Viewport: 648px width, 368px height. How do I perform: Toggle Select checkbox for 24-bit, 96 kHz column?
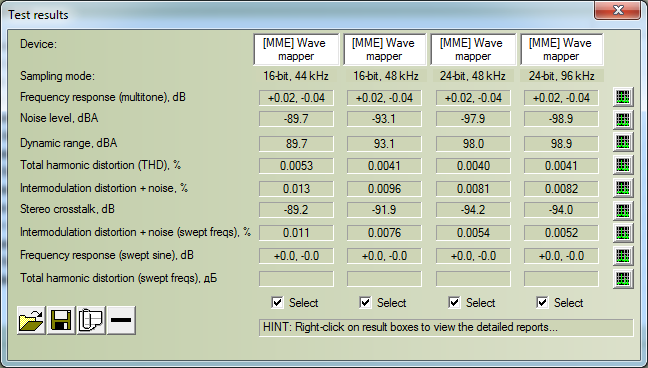542,303
